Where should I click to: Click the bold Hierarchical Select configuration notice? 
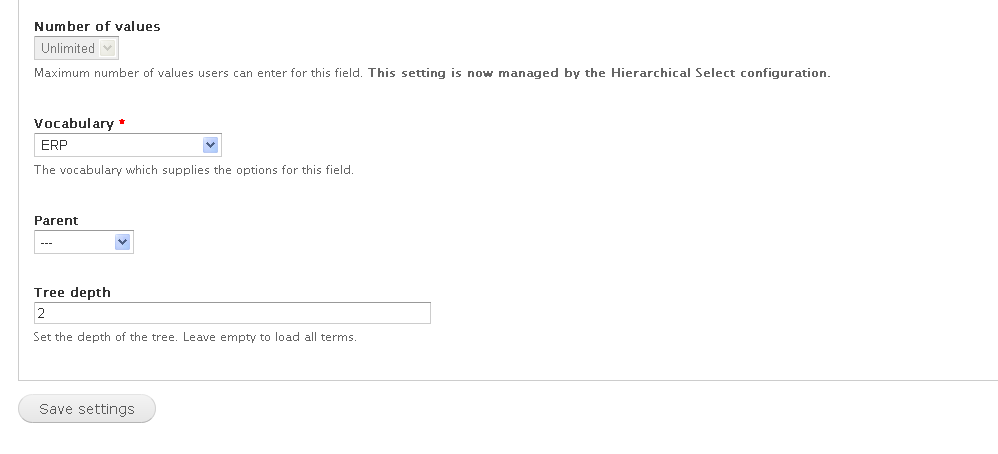click(599, 73)
